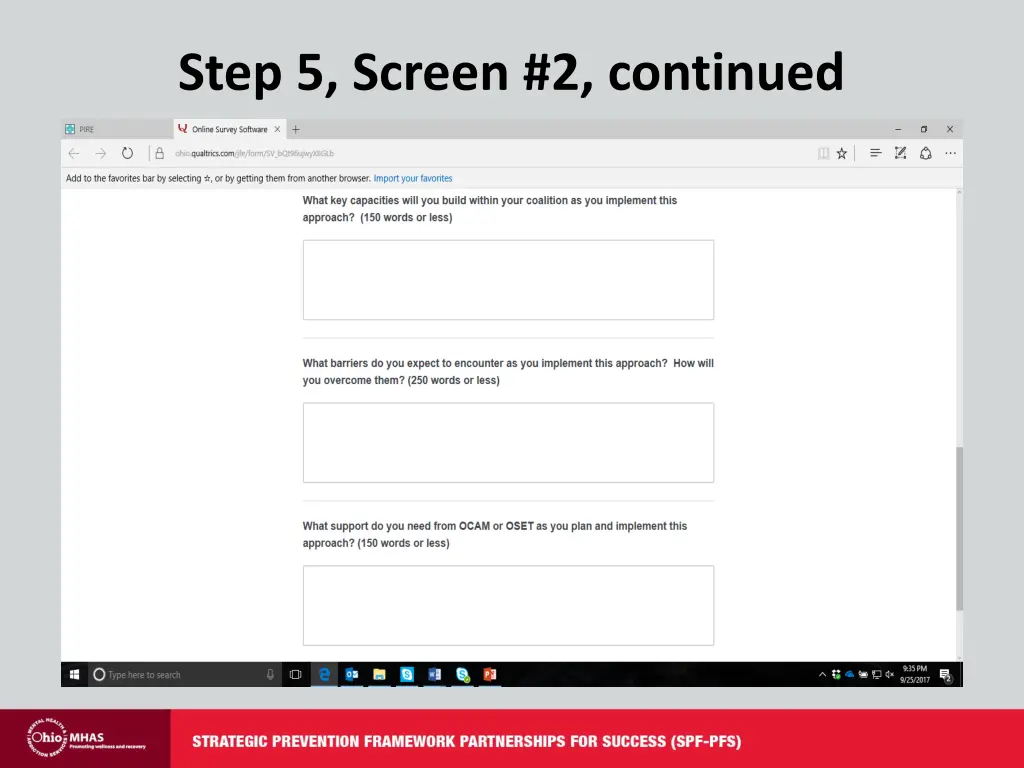This screenshot has width=1024, height=768.
Task: Refresh the Qualtrics survey page
Action: pyautogui.click(x=127, y=153)
